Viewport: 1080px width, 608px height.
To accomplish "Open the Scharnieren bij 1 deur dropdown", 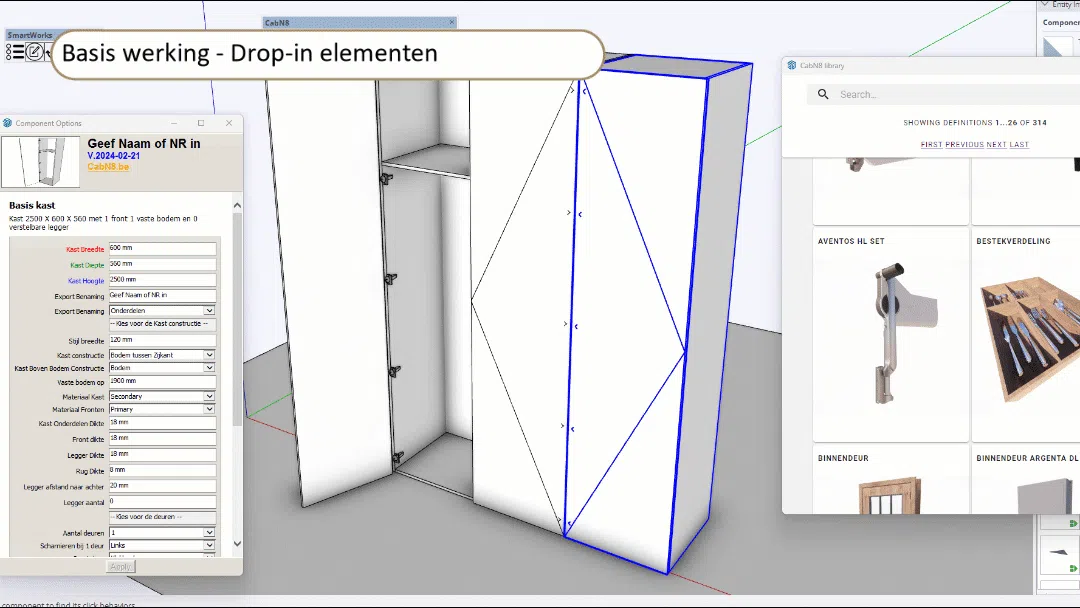I will click(x=163, y=545).
